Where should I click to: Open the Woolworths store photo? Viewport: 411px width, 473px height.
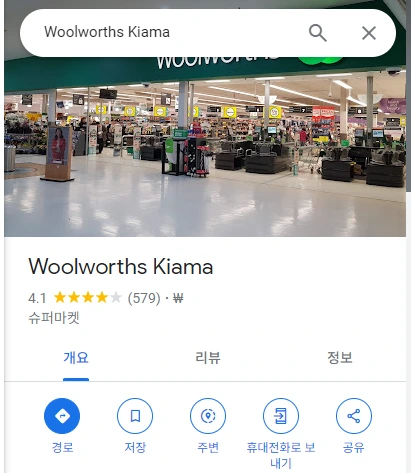[x=205, y=147]
